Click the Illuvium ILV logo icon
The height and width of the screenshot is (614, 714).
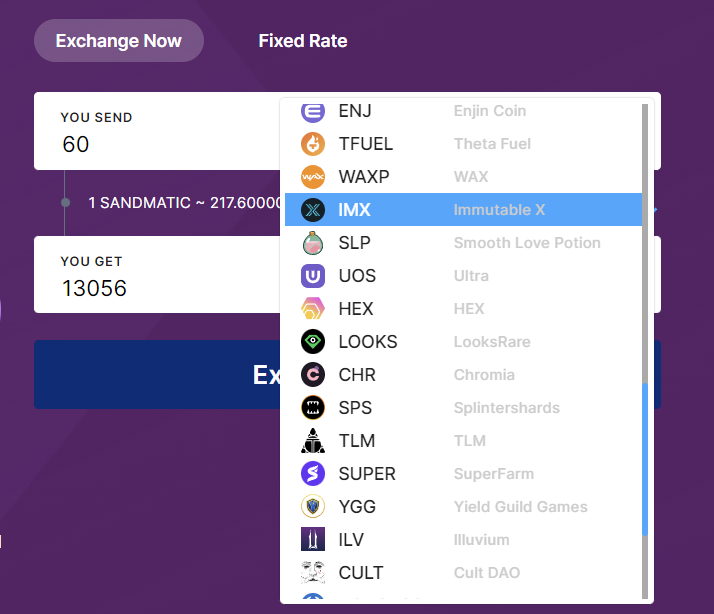pyautogui.click(x=313, y=540)
